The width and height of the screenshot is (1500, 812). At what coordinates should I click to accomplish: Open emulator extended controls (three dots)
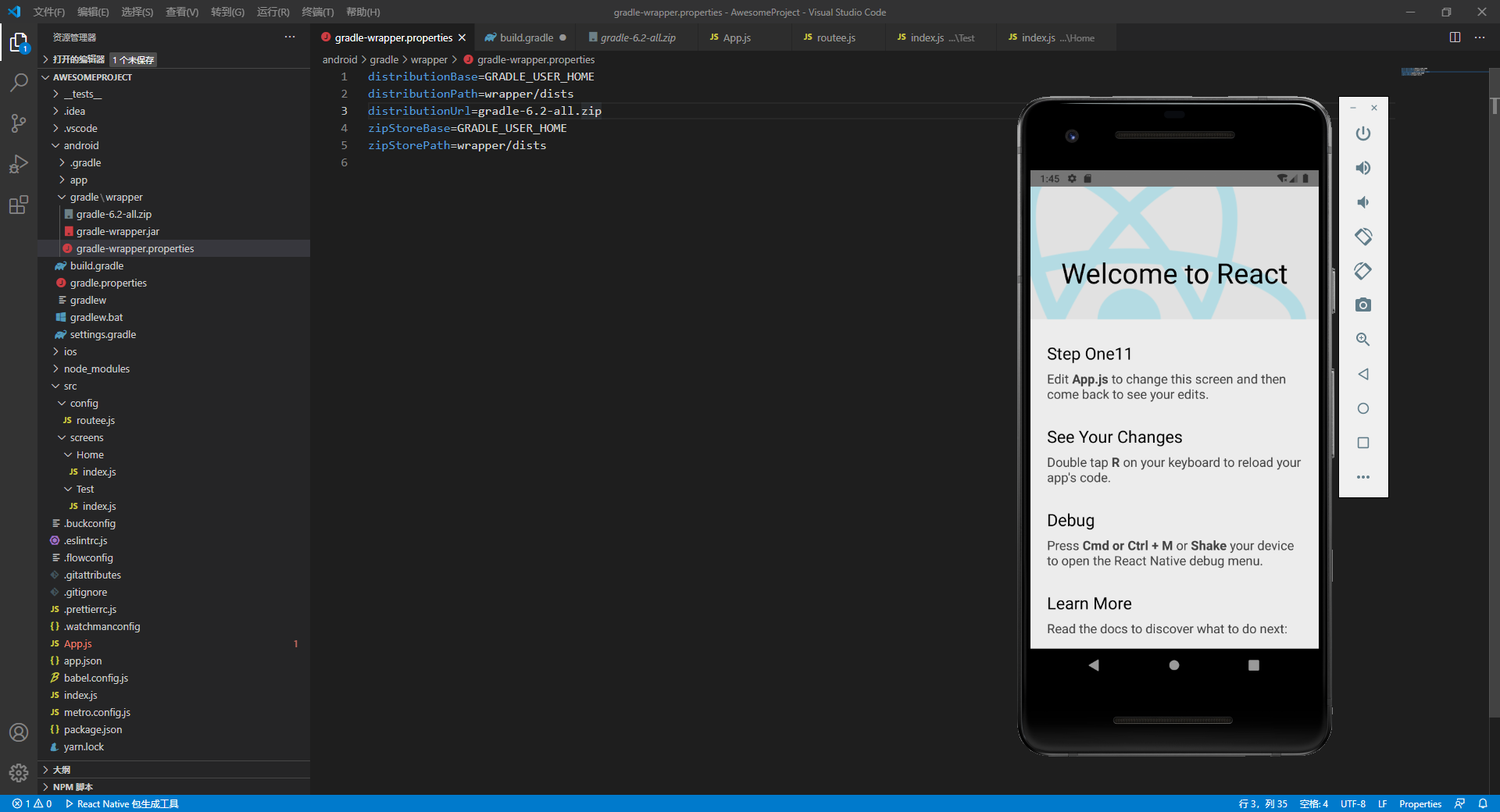pos(1363,477)
